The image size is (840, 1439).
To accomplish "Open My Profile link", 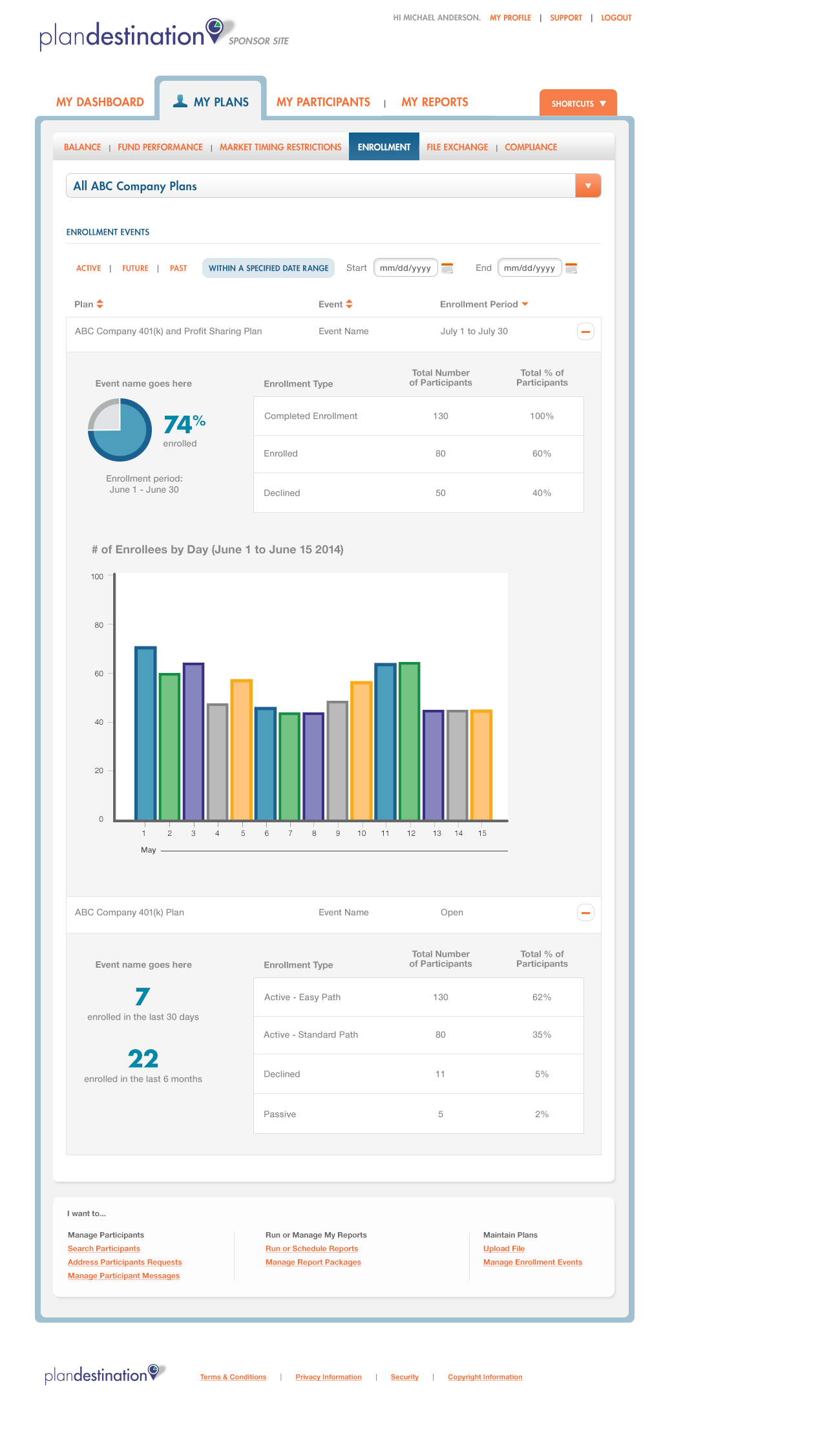I will [x=510, y=18].
